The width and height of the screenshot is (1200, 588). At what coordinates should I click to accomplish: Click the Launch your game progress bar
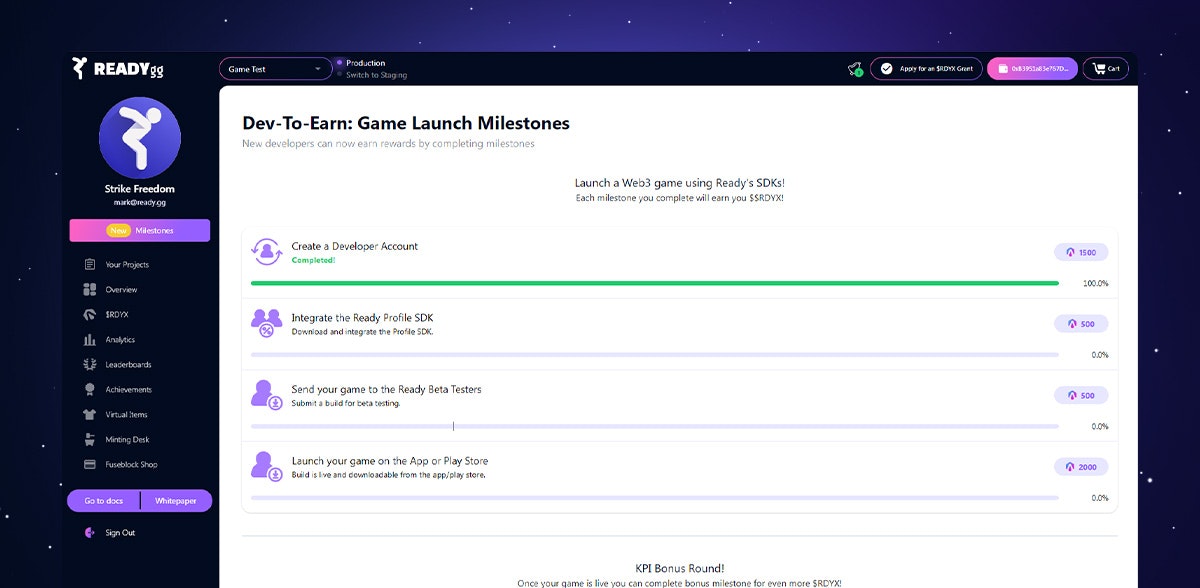pos(655,498)
